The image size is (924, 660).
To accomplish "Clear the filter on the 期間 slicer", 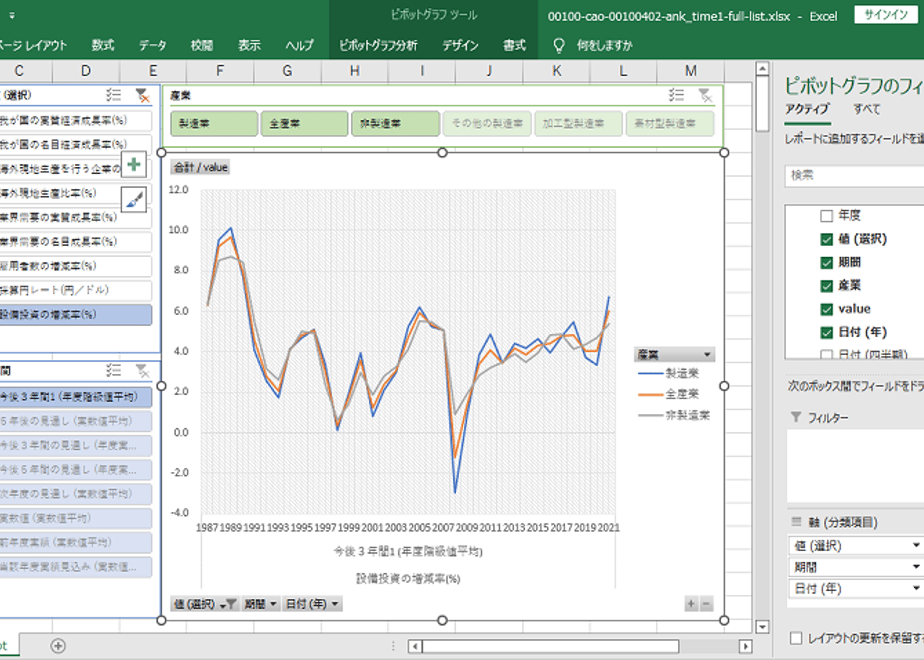I will pos(142,370).
